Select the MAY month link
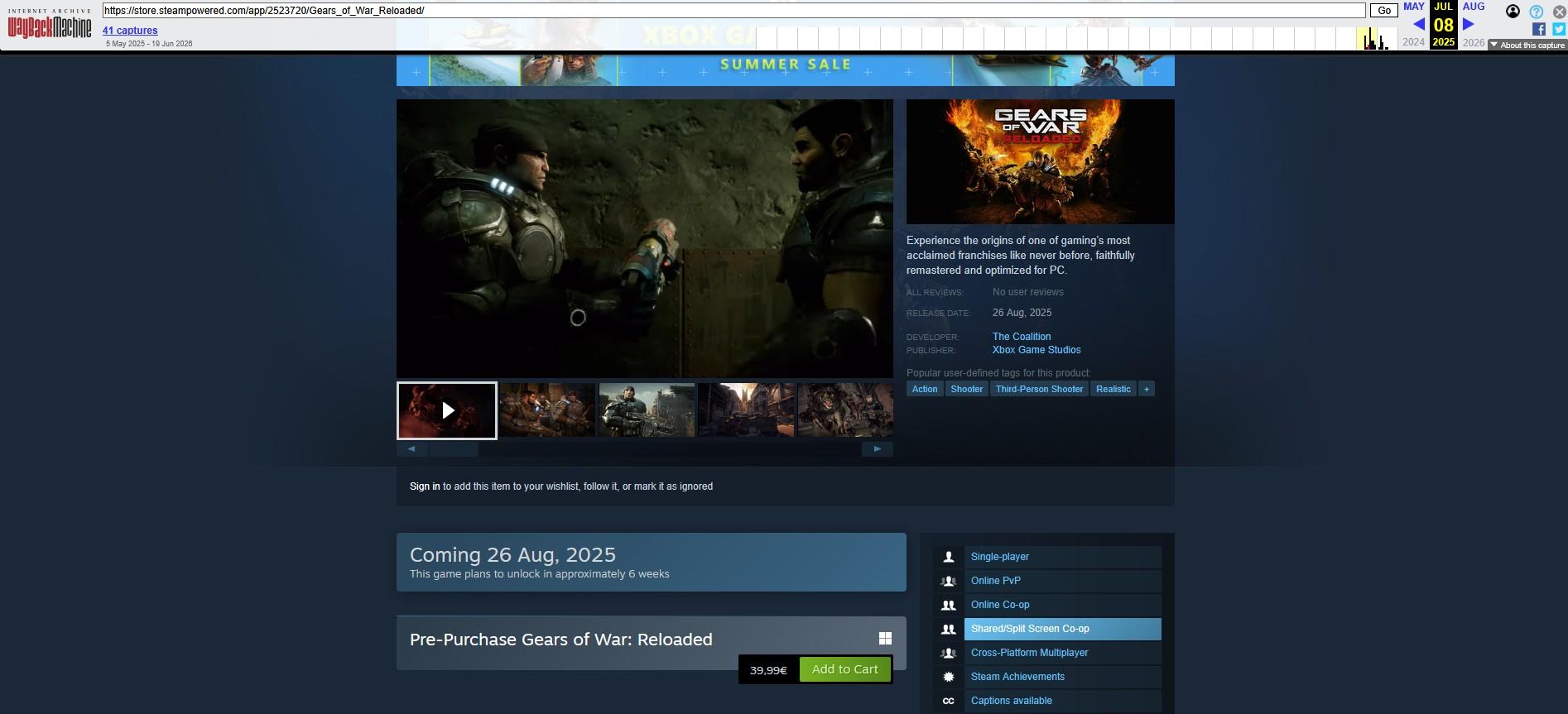Viewport: 1568px width, 714px height. (x=1414, y=7)
